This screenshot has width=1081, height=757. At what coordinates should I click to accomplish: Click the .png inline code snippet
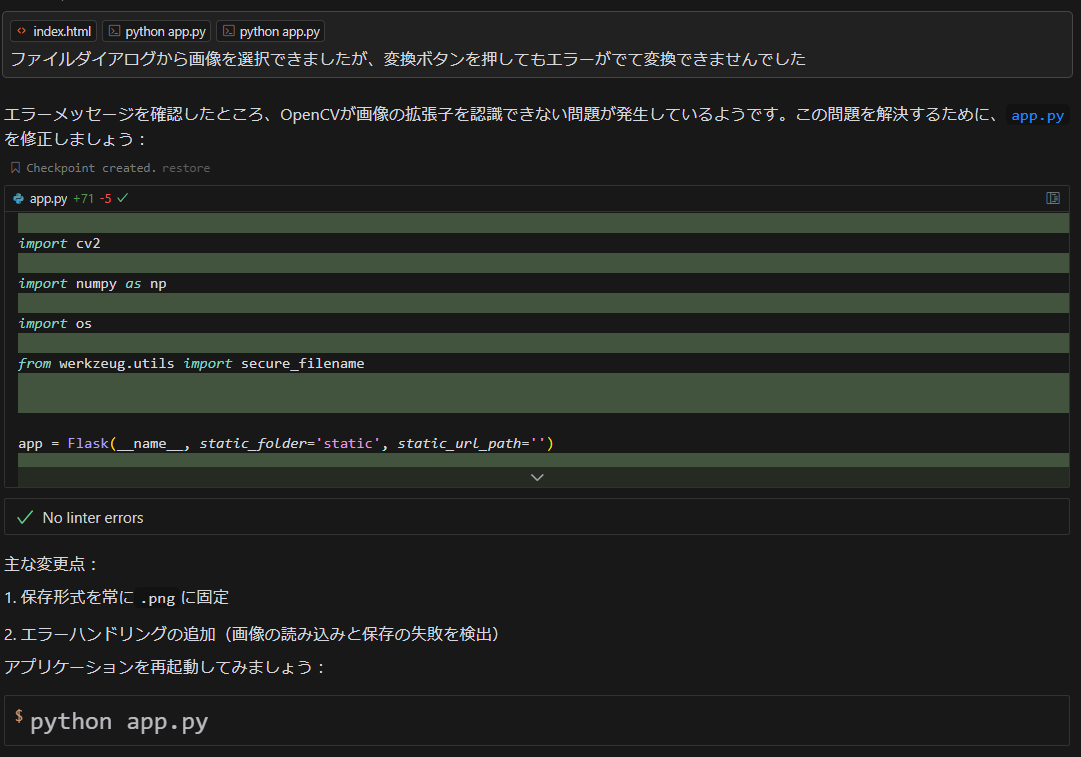156,597
